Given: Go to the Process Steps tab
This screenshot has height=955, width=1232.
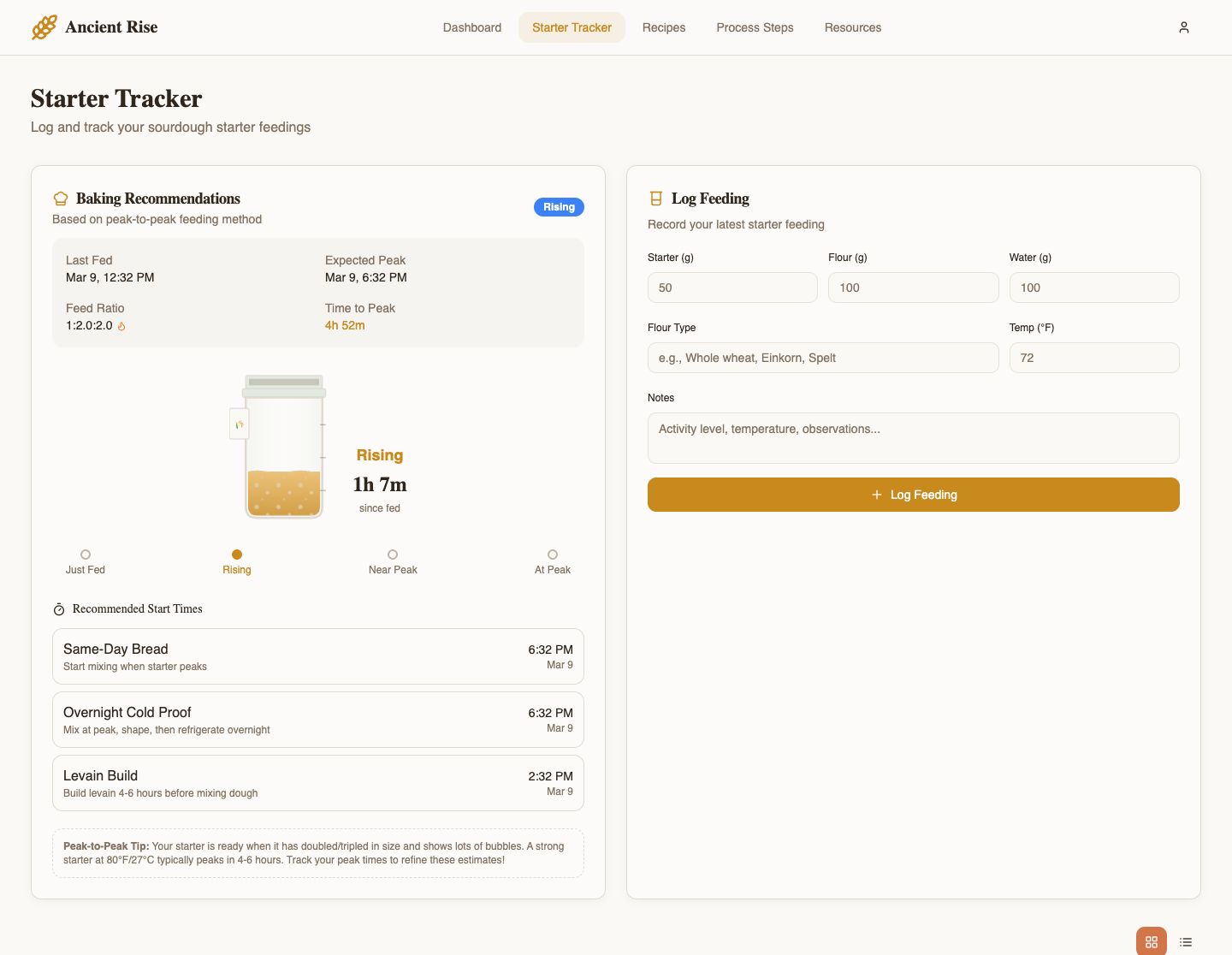Looking at the screenshot, I should point(755,27).
